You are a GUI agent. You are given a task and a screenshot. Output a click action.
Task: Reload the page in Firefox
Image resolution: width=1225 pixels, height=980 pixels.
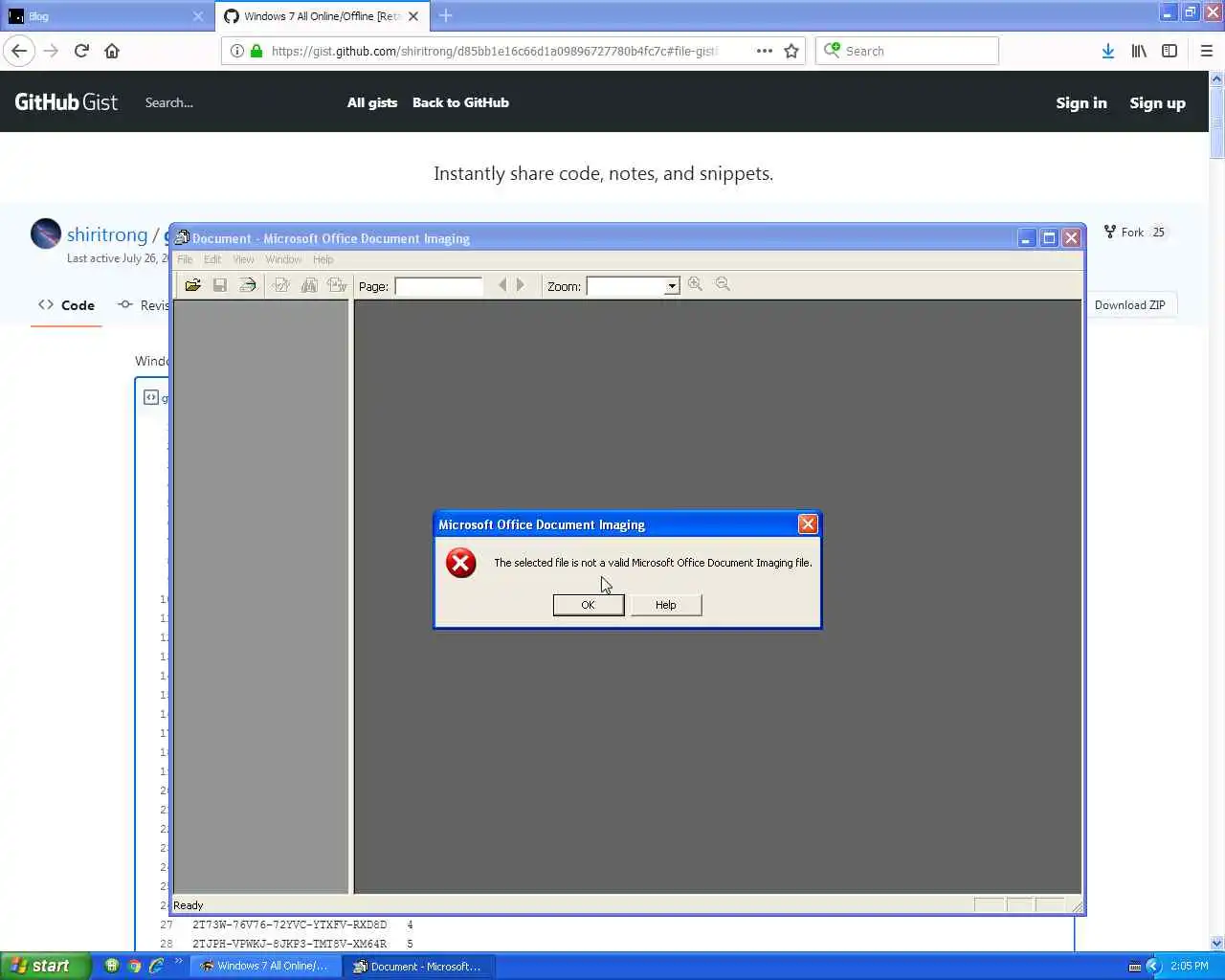point(81,51)
